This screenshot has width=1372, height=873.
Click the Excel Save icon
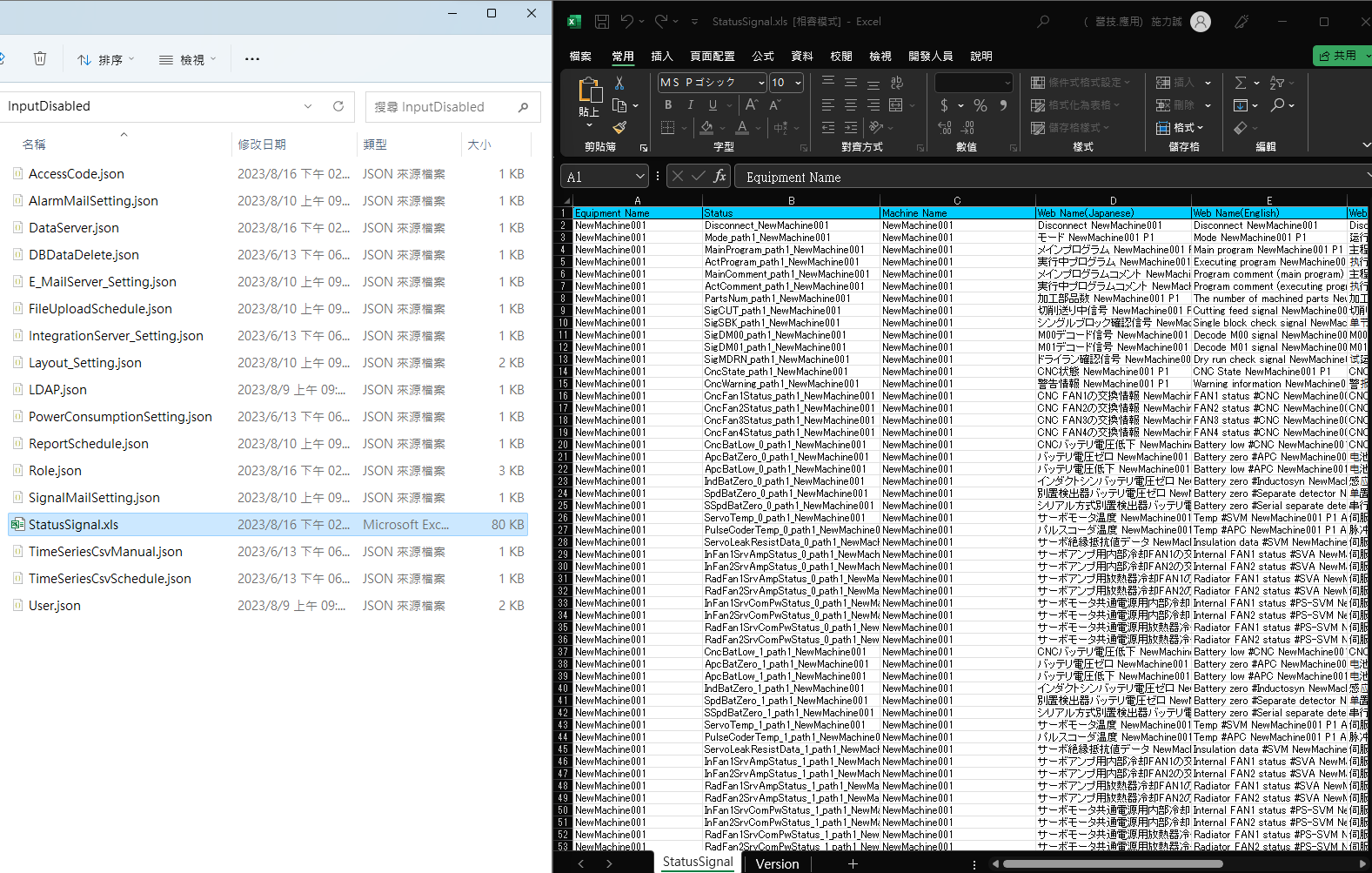click(x=602, y=21)
